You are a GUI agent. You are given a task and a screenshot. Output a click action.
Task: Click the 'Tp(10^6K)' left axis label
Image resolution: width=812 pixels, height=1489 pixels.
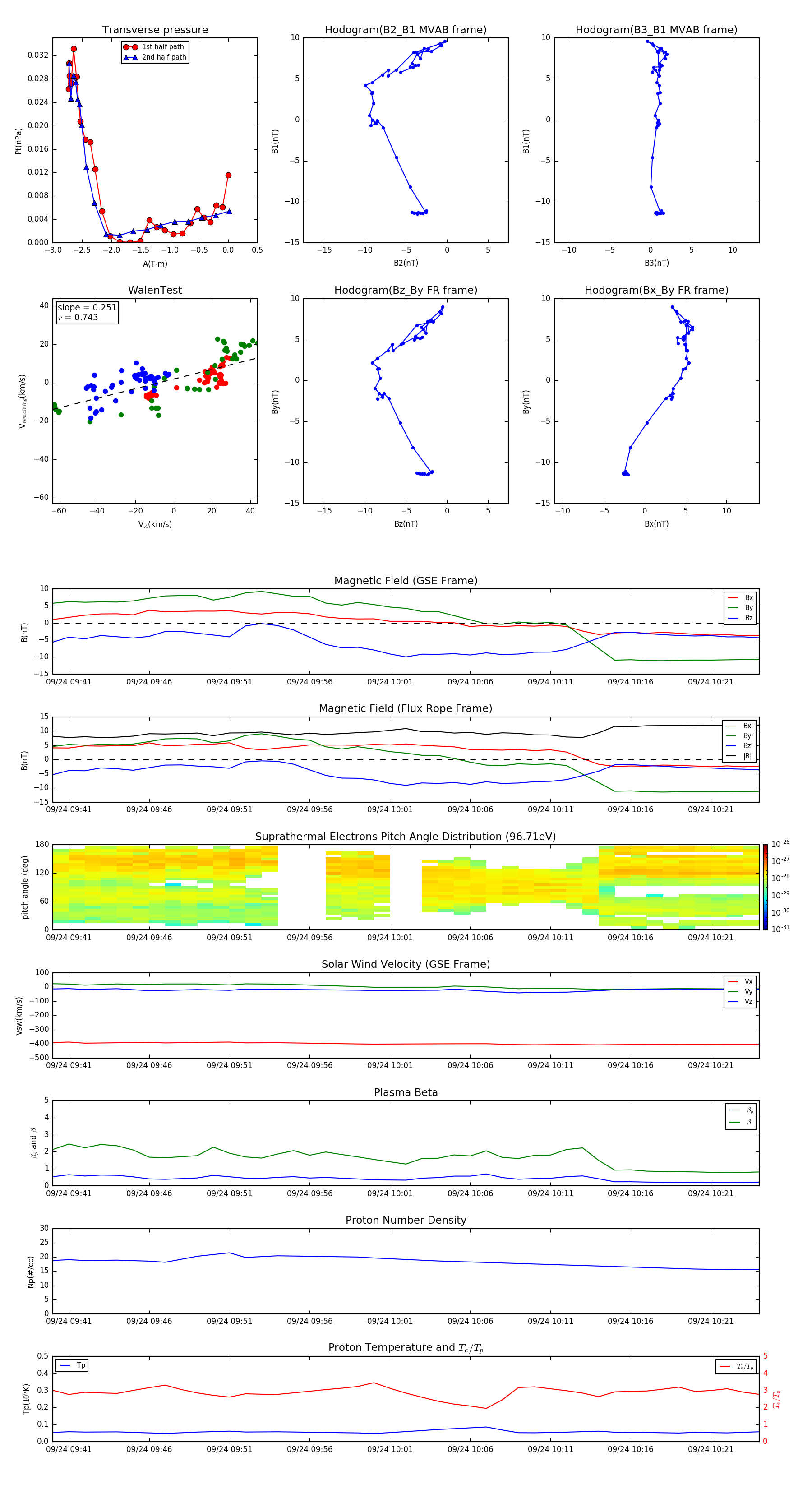pos(26,1399)
